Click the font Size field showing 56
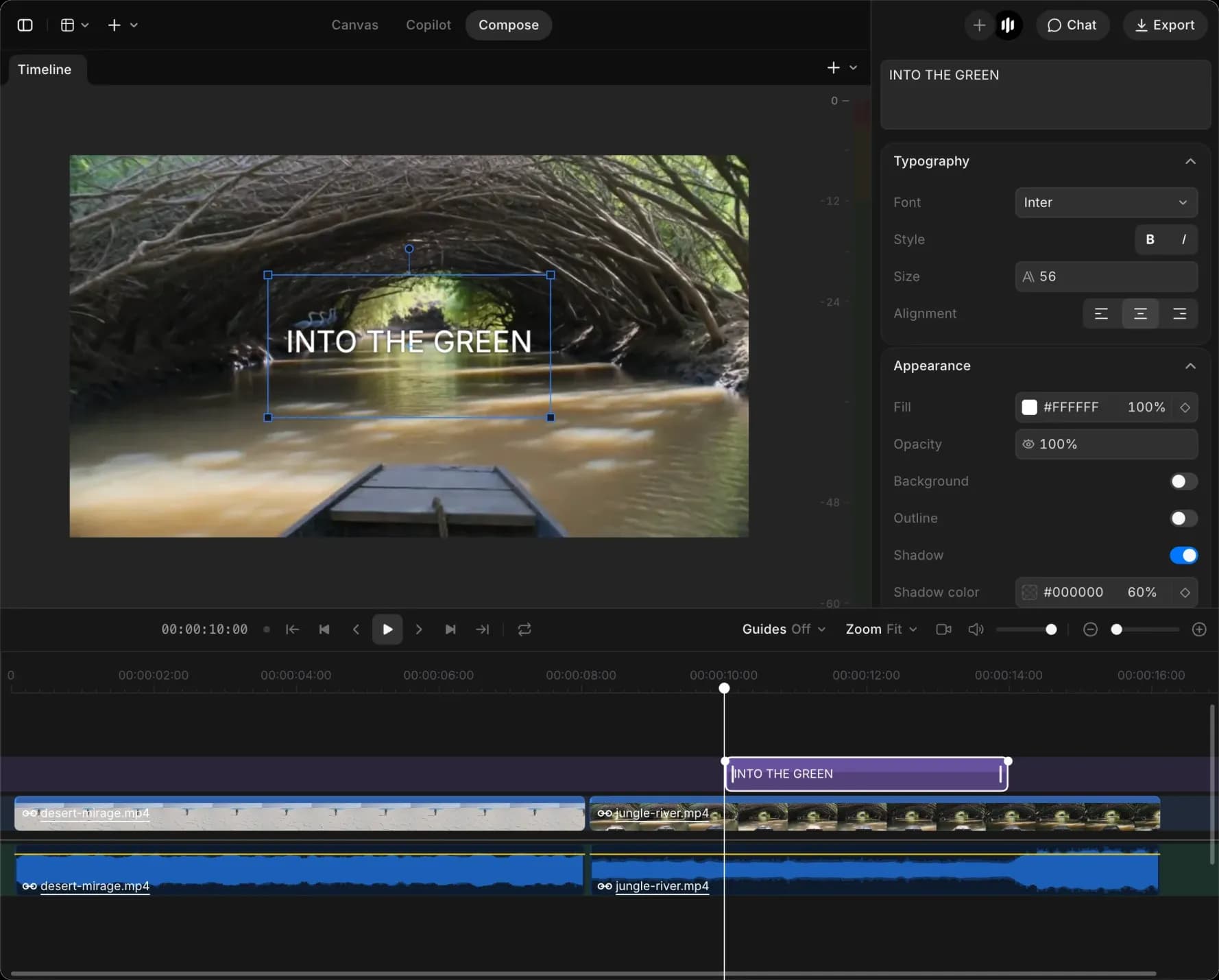 [x=1106, y=276]
